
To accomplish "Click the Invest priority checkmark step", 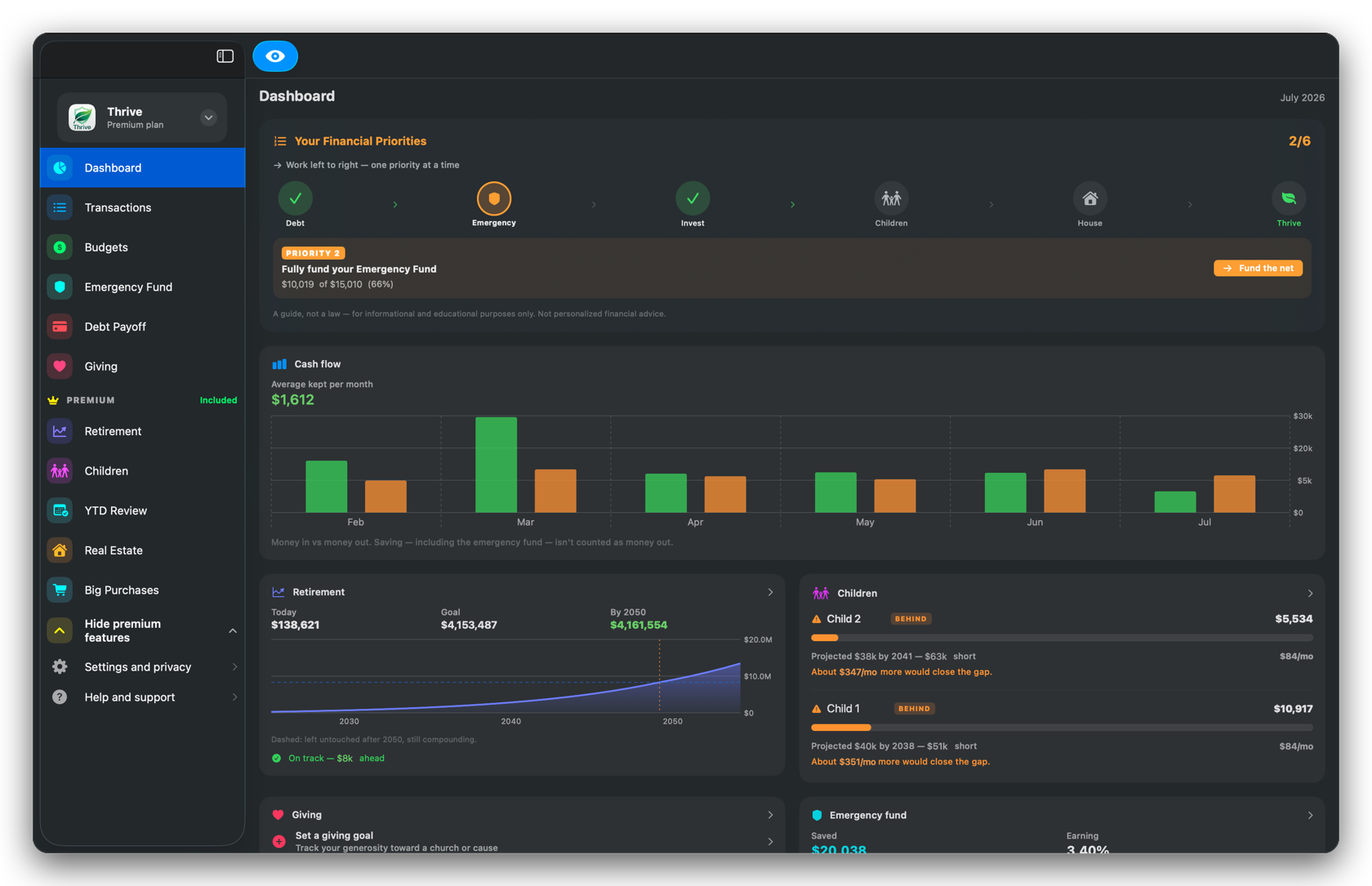I will [693, 198].
